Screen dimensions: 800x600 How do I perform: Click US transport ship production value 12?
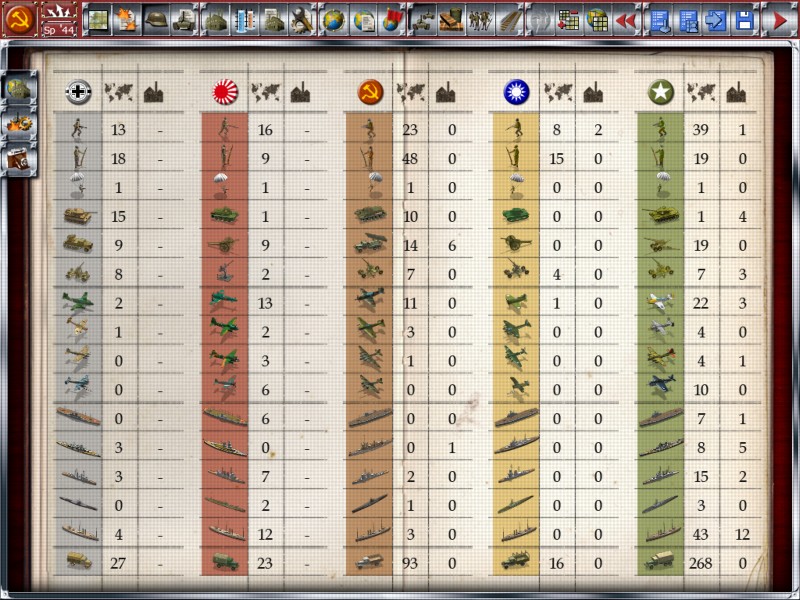click(742, 534)
